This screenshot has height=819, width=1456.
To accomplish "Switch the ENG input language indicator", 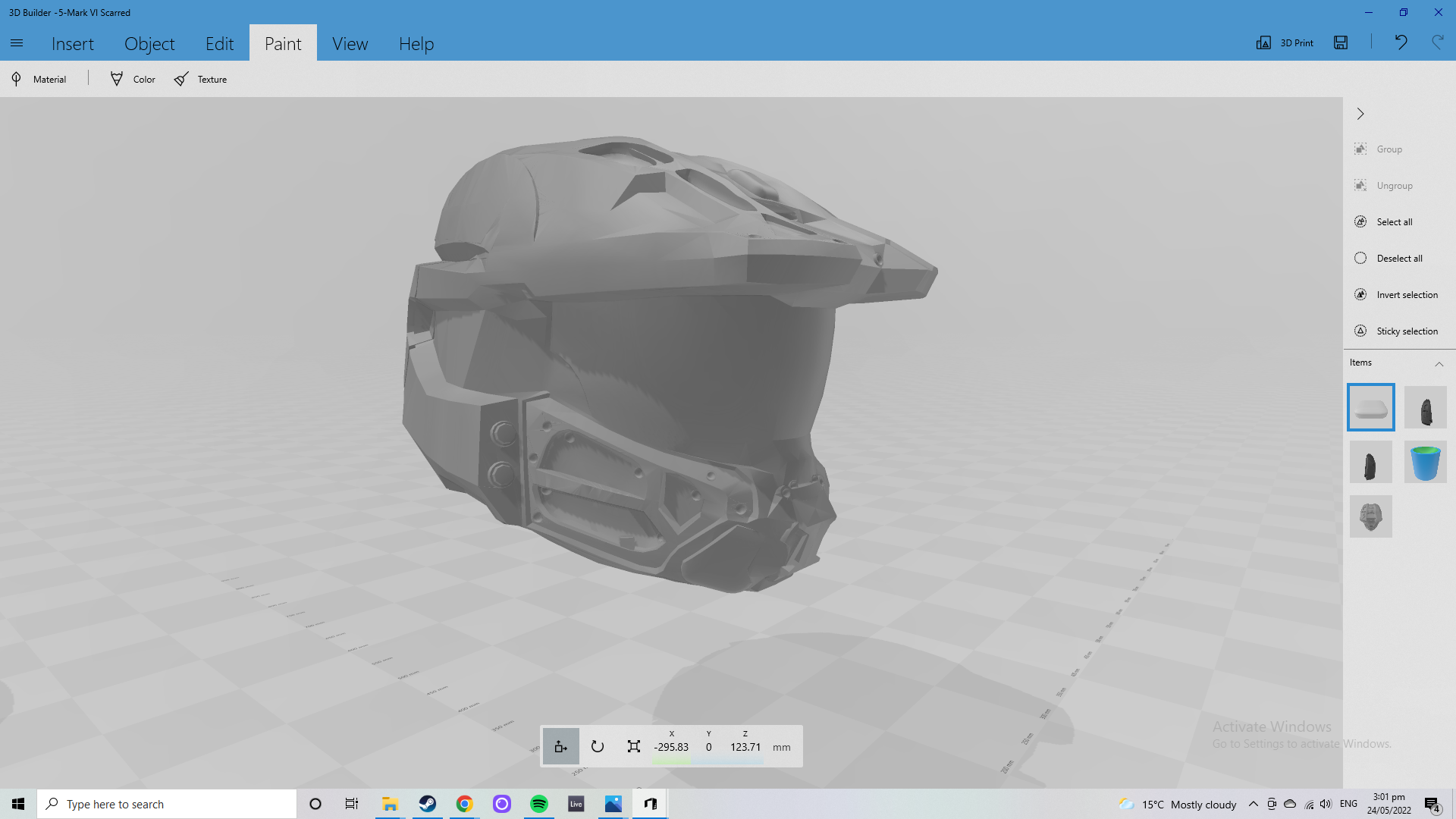I will pyautogui.click(x=1348, y=804).
